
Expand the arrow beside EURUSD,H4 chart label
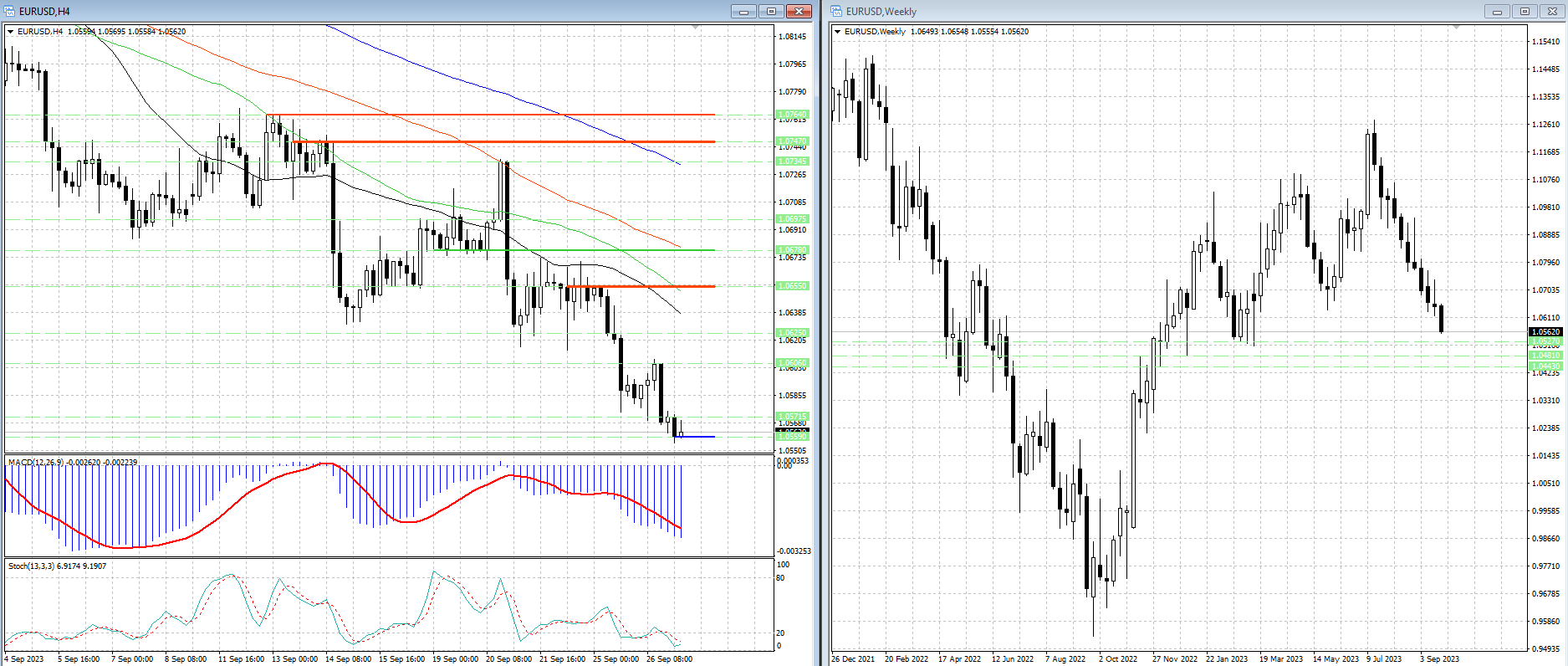click(x=11, y=32)
